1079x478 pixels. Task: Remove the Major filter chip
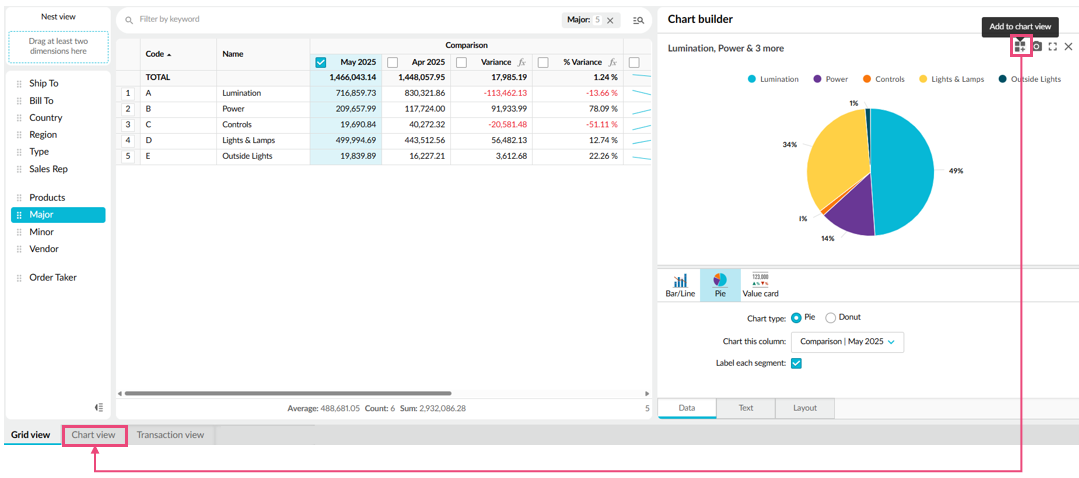[610, 20]
